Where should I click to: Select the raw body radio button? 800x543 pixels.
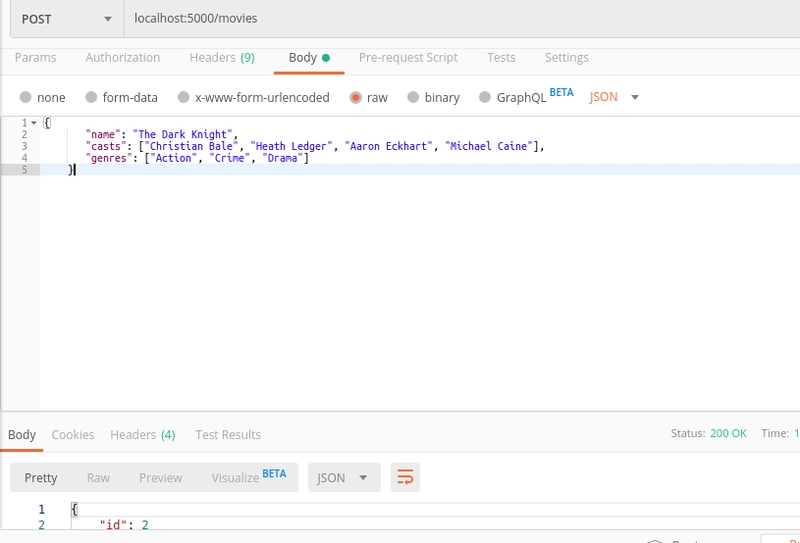point(356,97)
